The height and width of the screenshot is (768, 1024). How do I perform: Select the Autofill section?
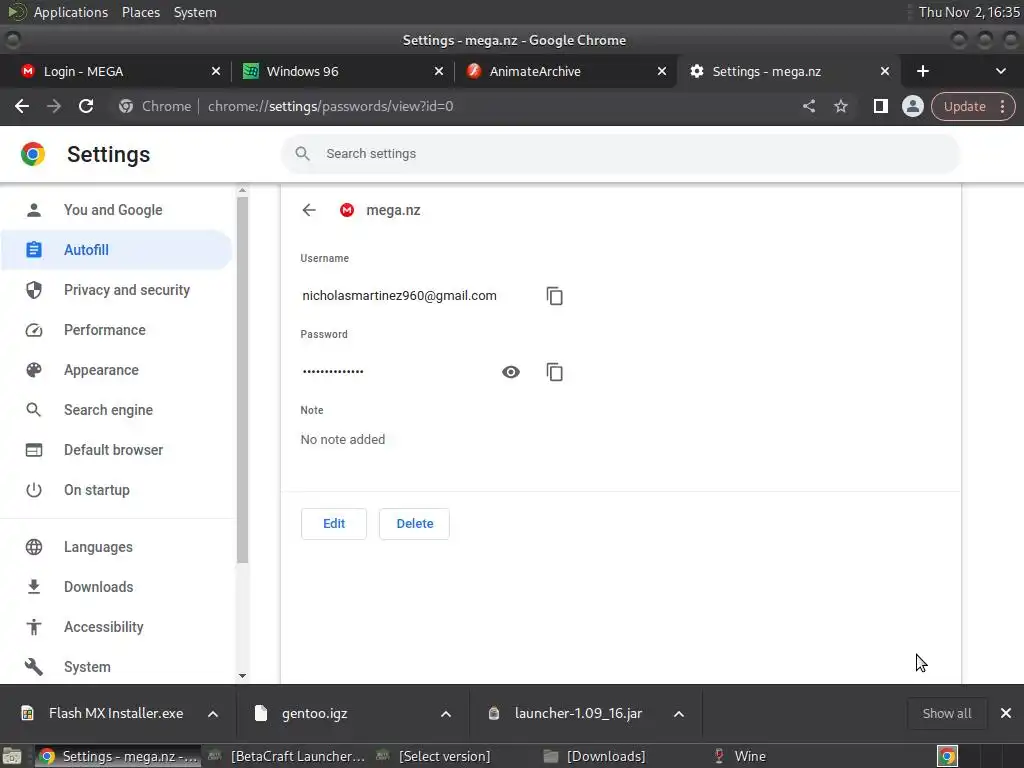116,249
